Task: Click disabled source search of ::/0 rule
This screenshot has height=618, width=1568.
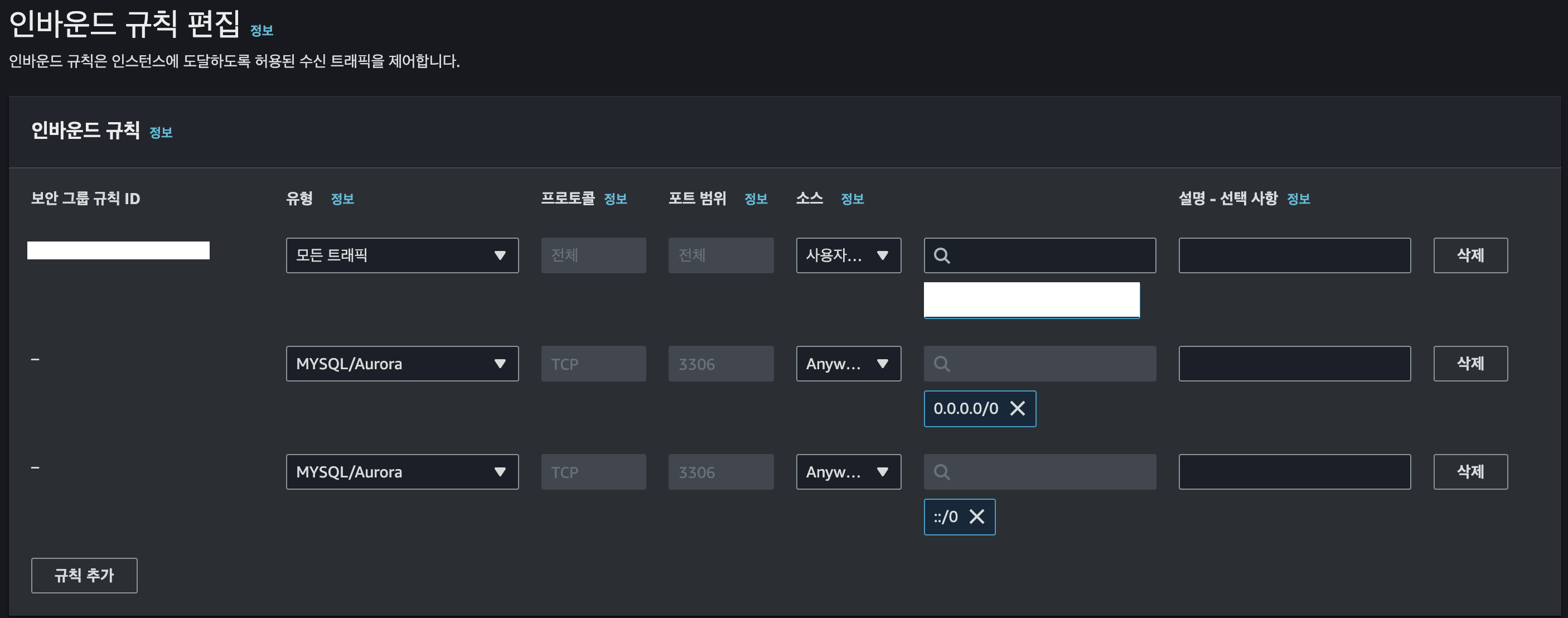Action: (1039, 472)
